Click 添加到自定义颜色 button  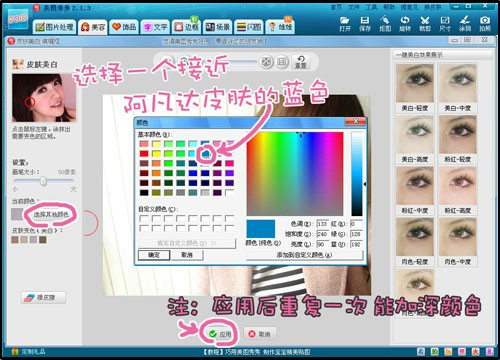pyautogui.click(x=304, y=255)
